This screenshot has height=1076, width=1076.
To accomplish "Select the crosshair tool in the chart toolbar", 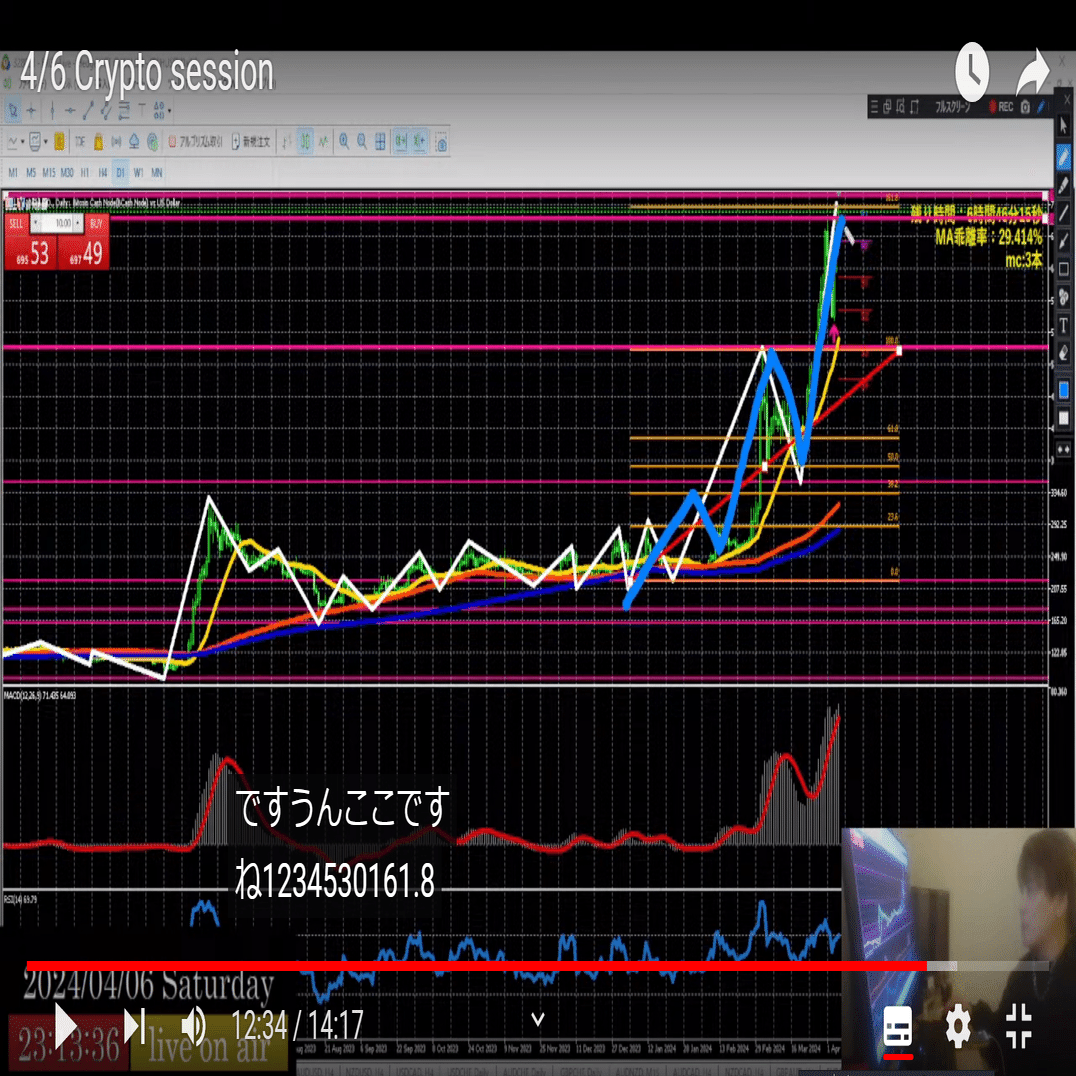I will coord(30,111).
